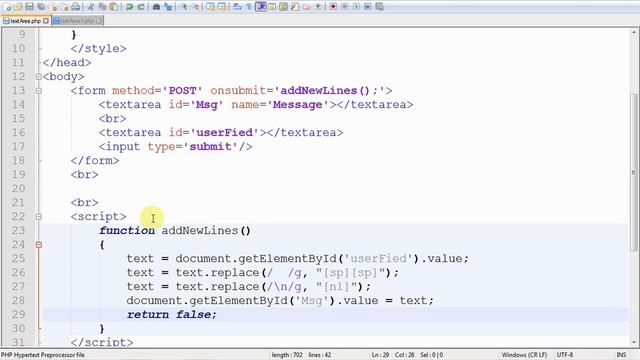Click 'lines : 42' in status bar
The height and width of the screenshot is (360, 640).
pos(320,355)
